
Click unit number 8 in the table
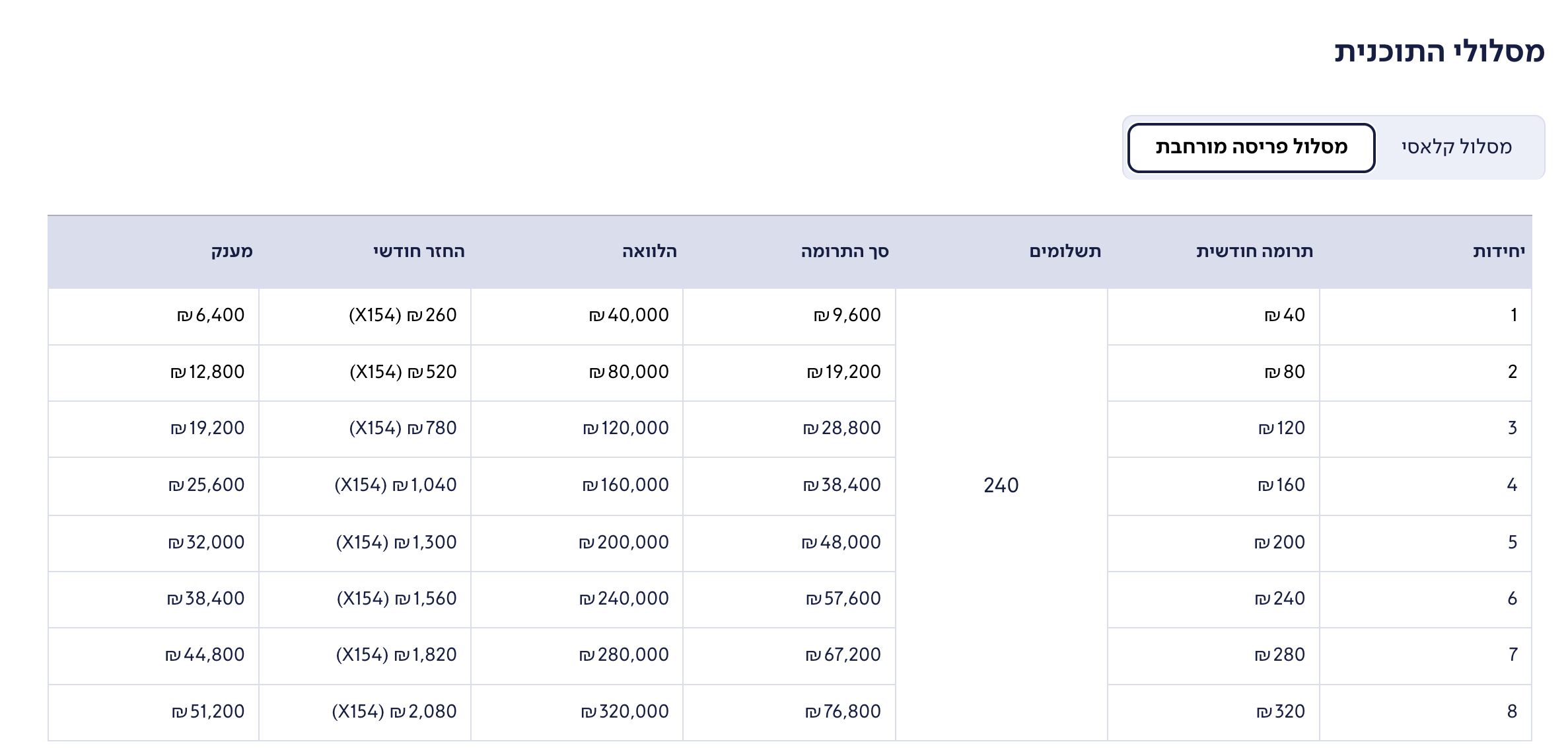1512,712
